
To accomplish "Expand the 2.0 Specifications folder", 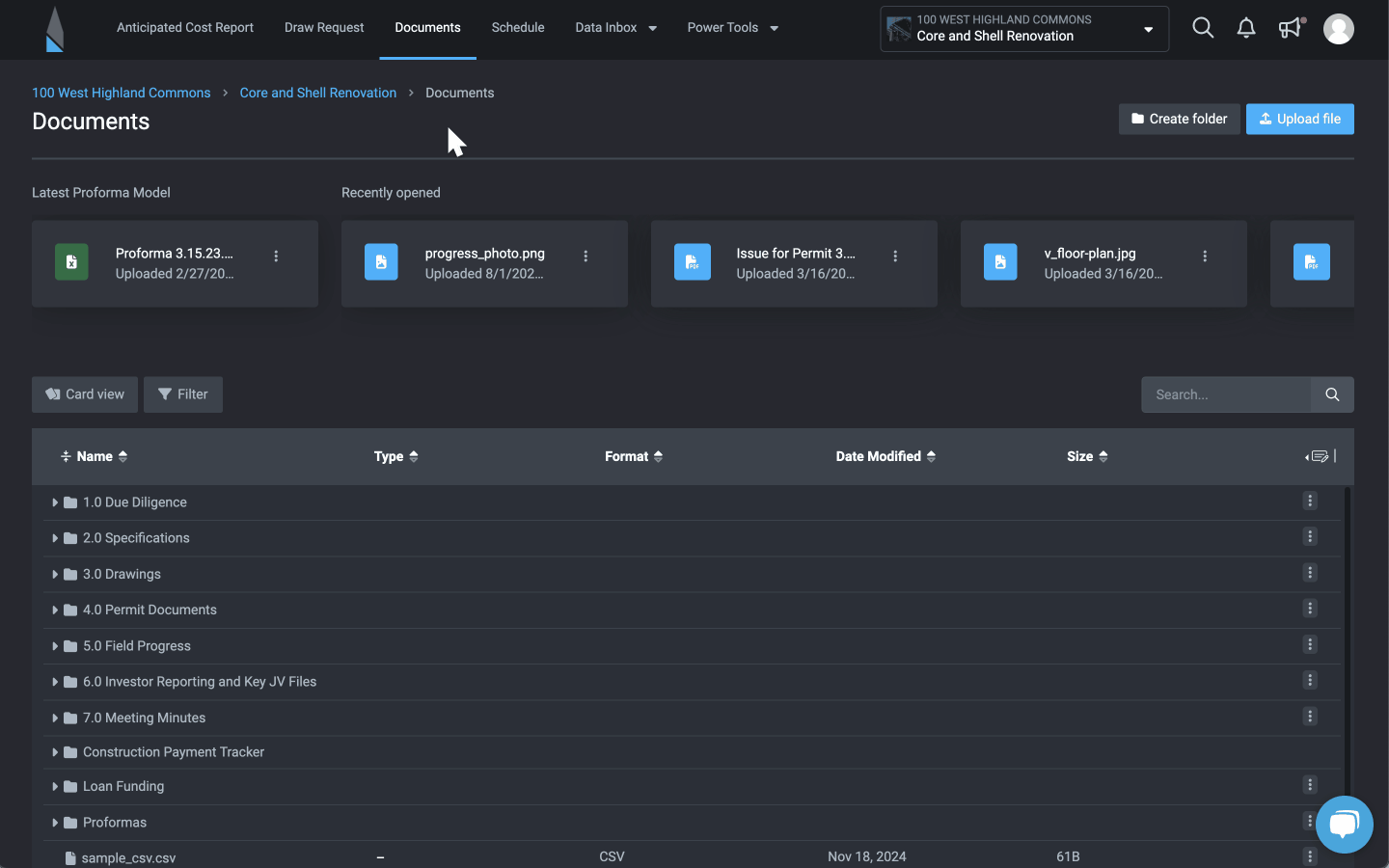I will click(55, 538).
